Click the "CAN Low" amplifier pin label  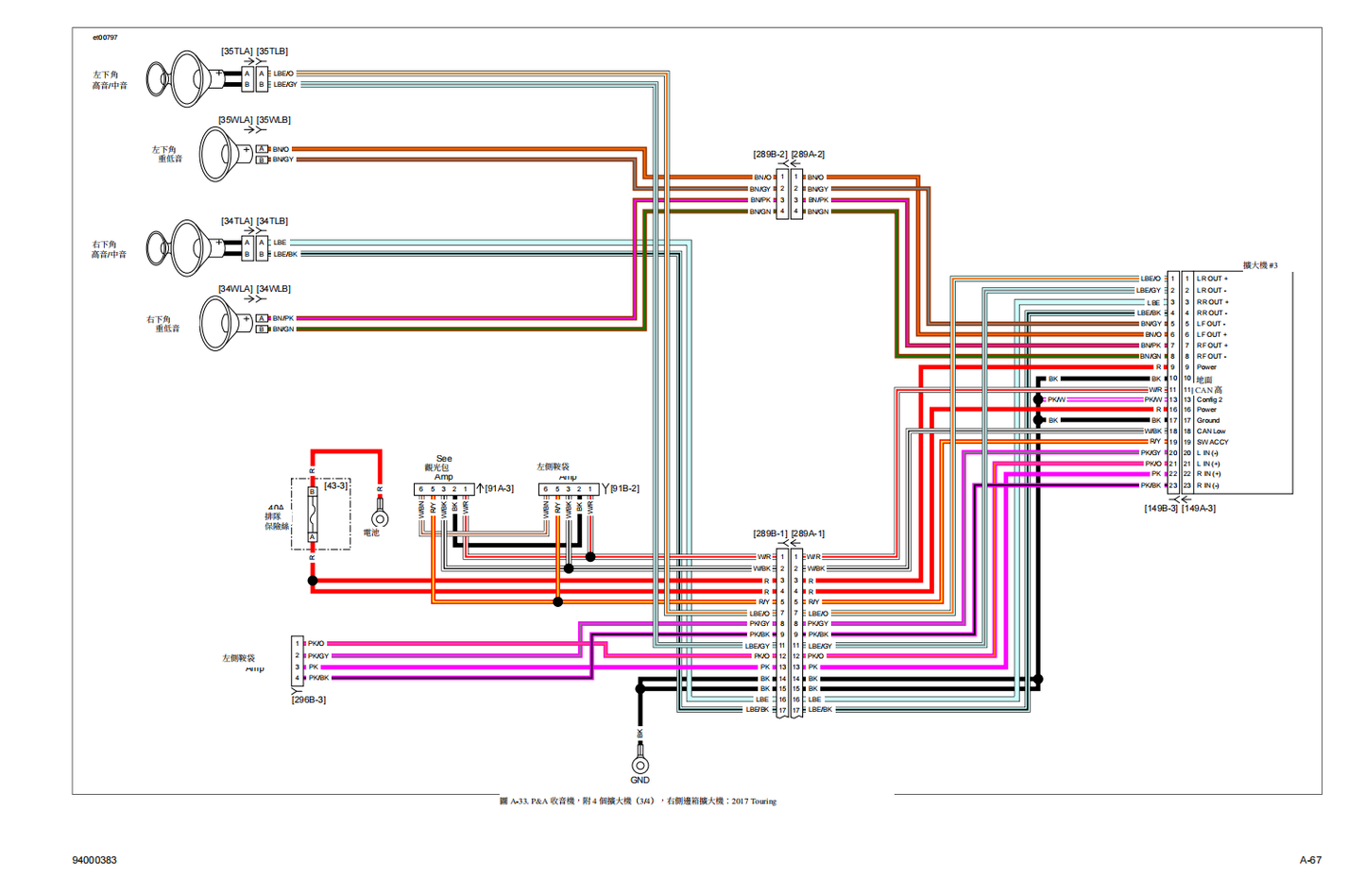click(x=1211, y=431)
